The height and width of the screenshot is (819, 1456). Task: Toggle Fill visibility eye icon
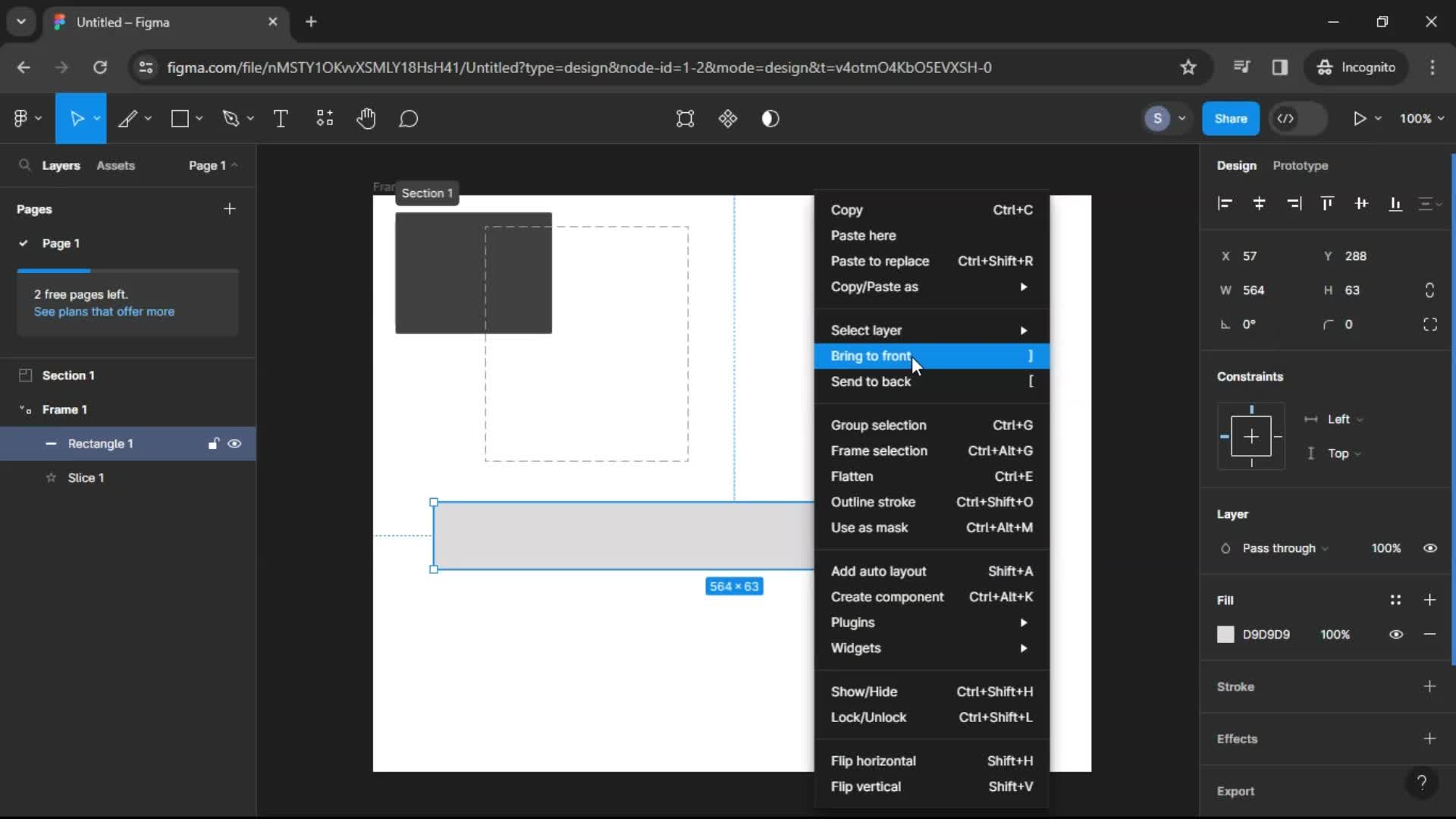[1396, 634]
